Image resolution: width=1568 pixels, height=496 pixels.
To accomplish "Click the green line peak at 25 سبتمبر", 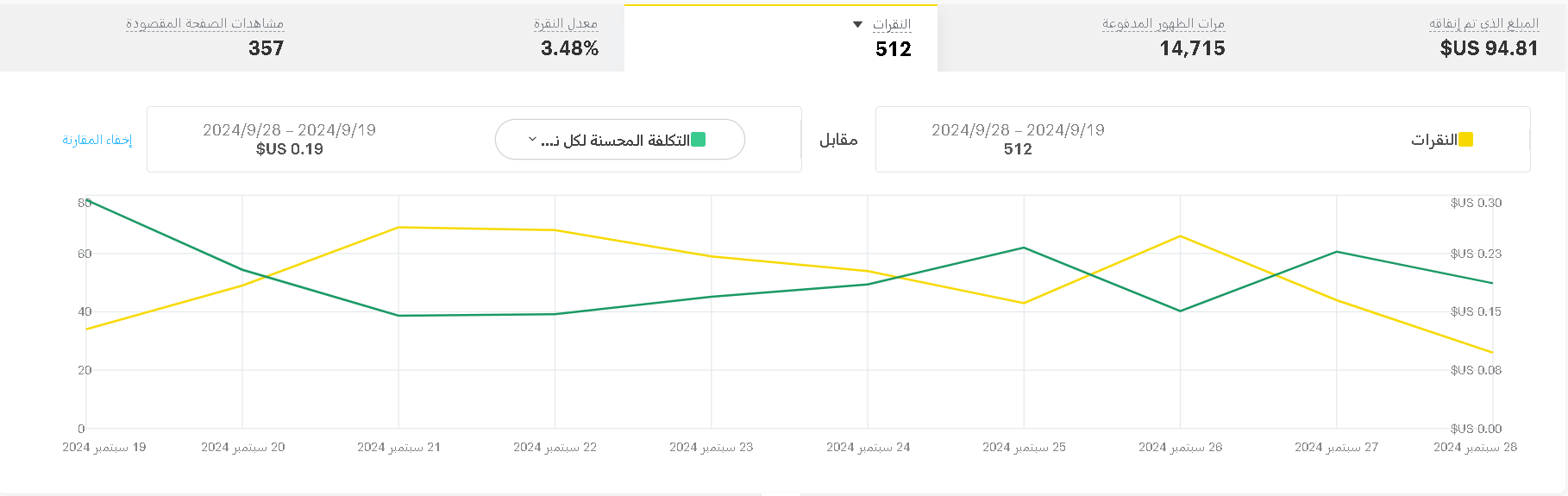I will (x=1024, y=248).
